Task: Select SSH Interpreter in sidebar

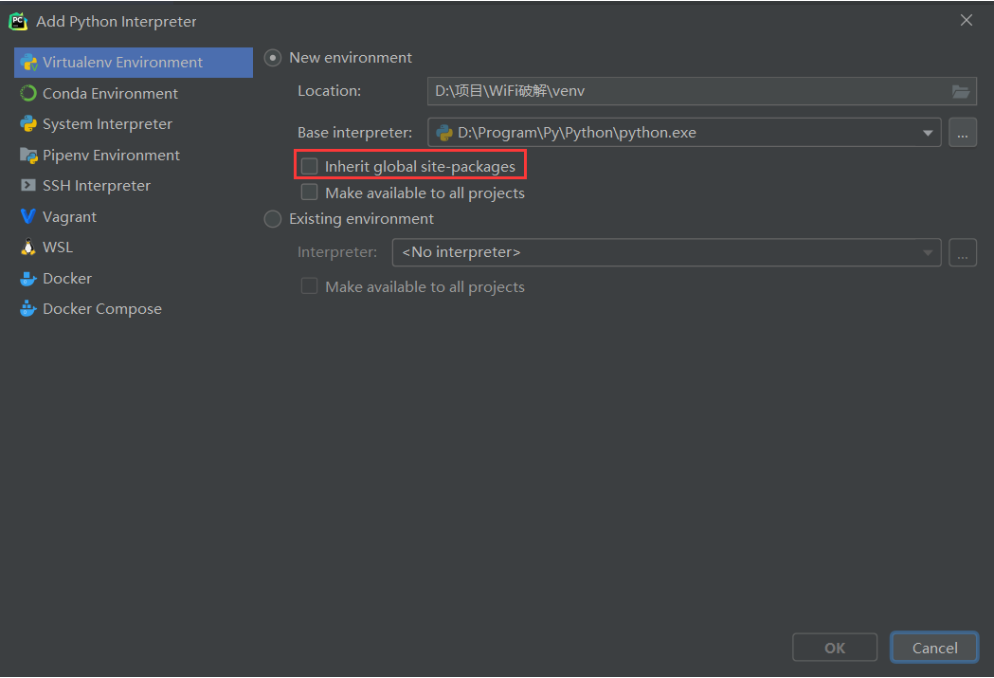Action: tap(133, 185)
